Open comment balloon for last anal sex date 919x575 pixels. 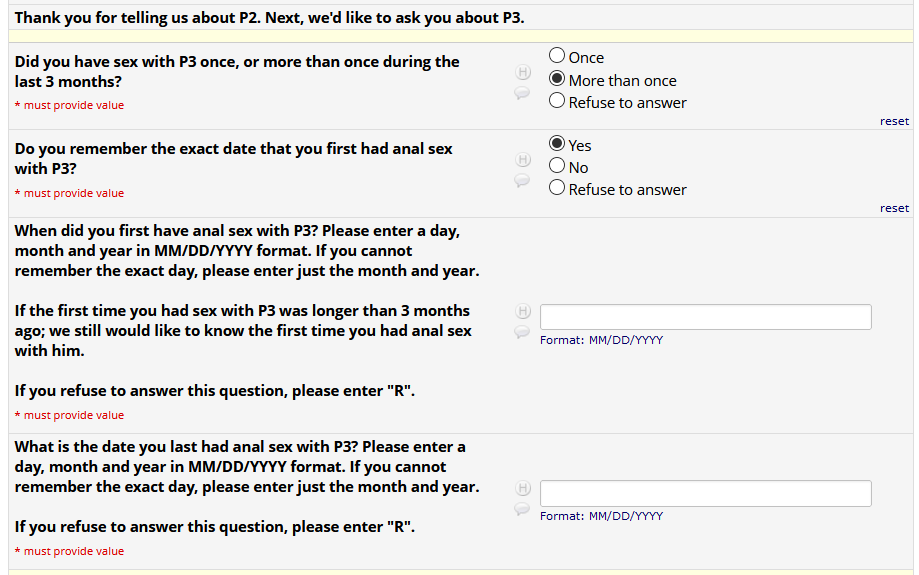point(521,509)
